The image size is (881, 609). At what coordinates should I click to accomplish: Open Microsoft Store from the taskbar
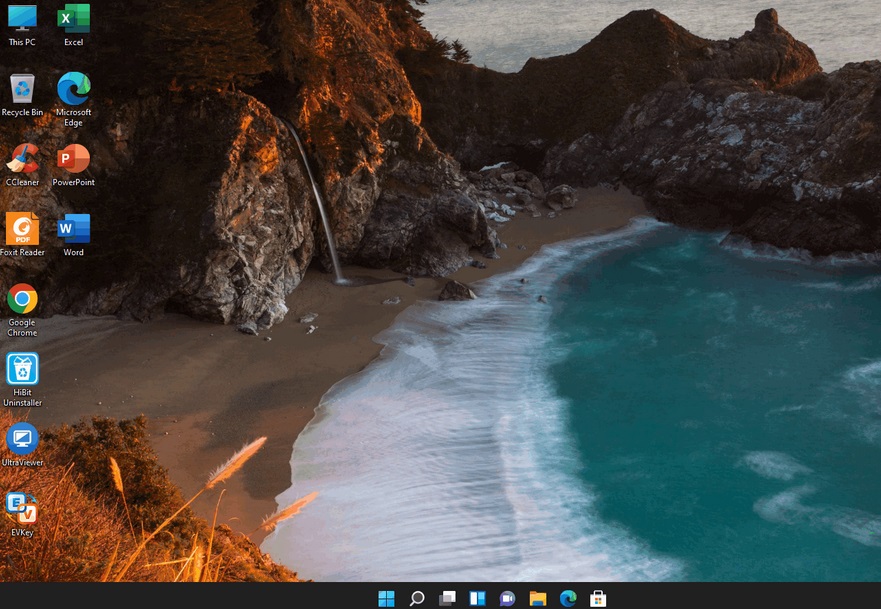click(x=598, y=598)
